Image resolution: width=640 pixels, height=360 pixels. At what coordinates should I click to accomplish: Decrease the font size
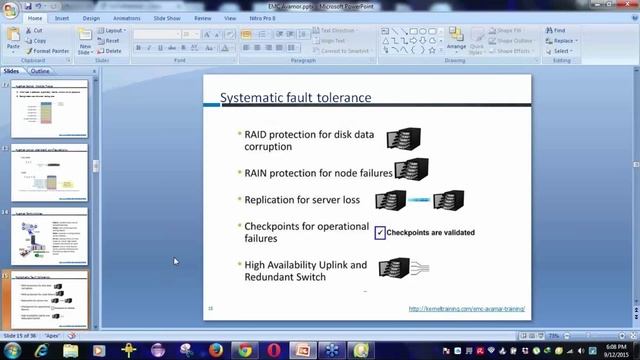click(x=217, y=34)
